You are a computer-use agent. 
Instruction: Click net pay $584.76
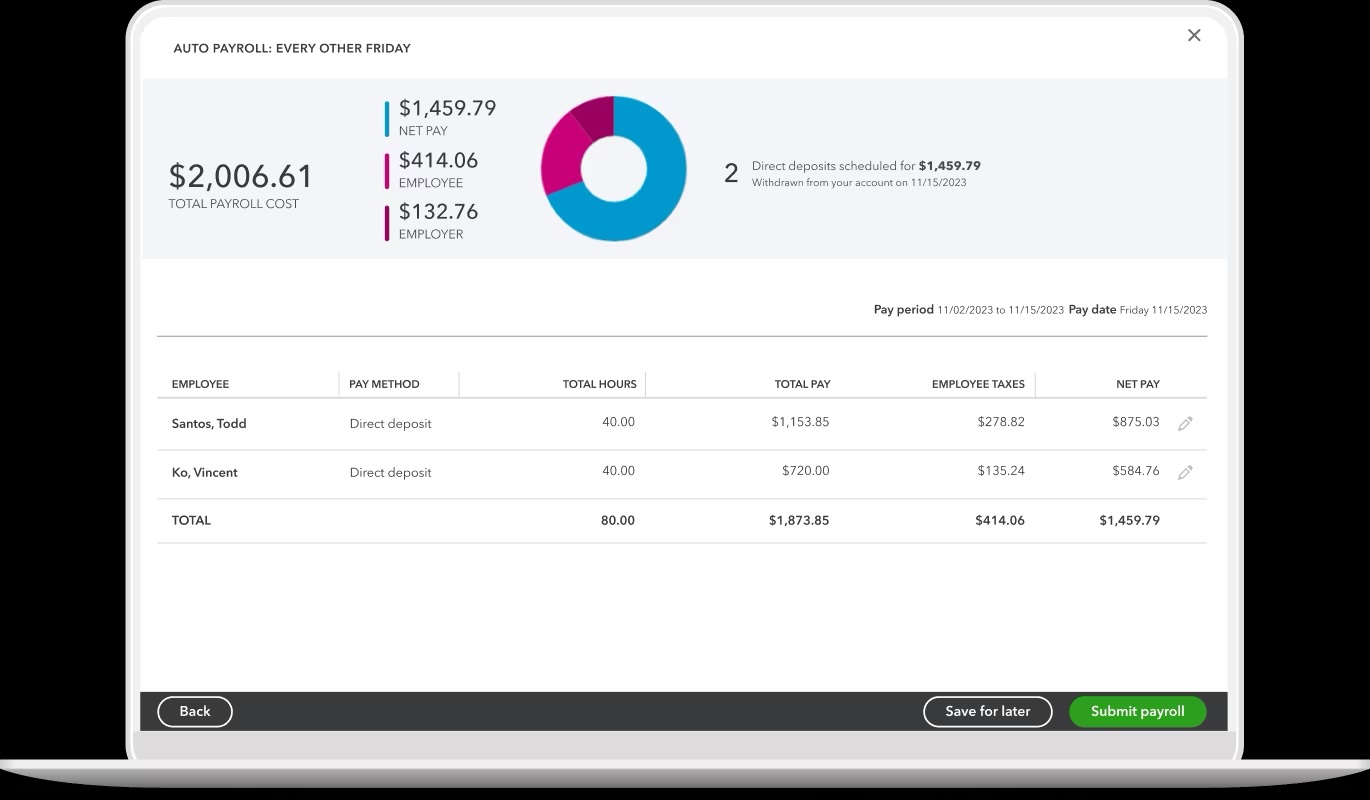(1136, 471)
